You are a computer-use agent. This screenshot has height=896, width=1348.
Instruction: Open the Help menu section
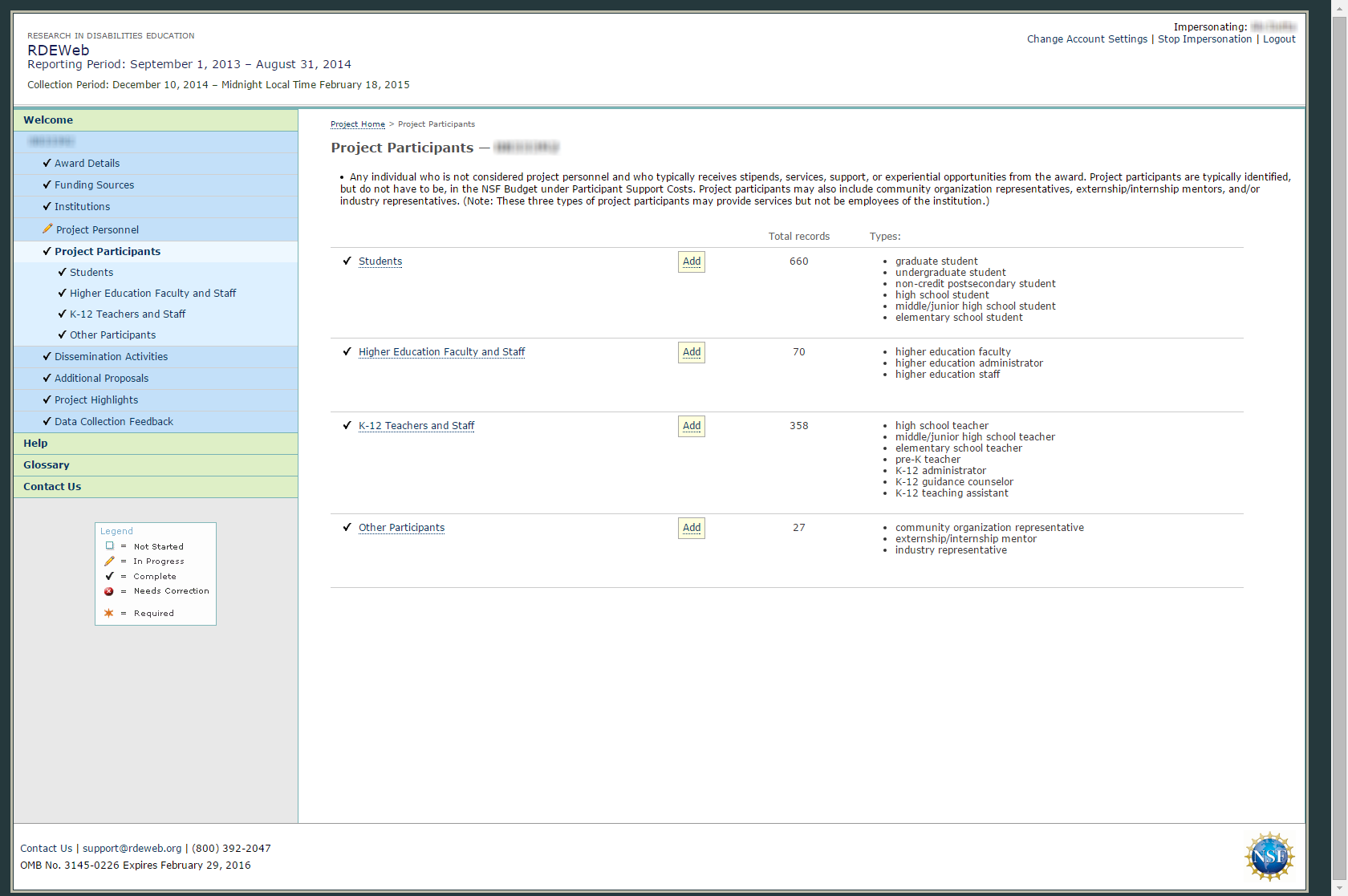pos(156,444)
